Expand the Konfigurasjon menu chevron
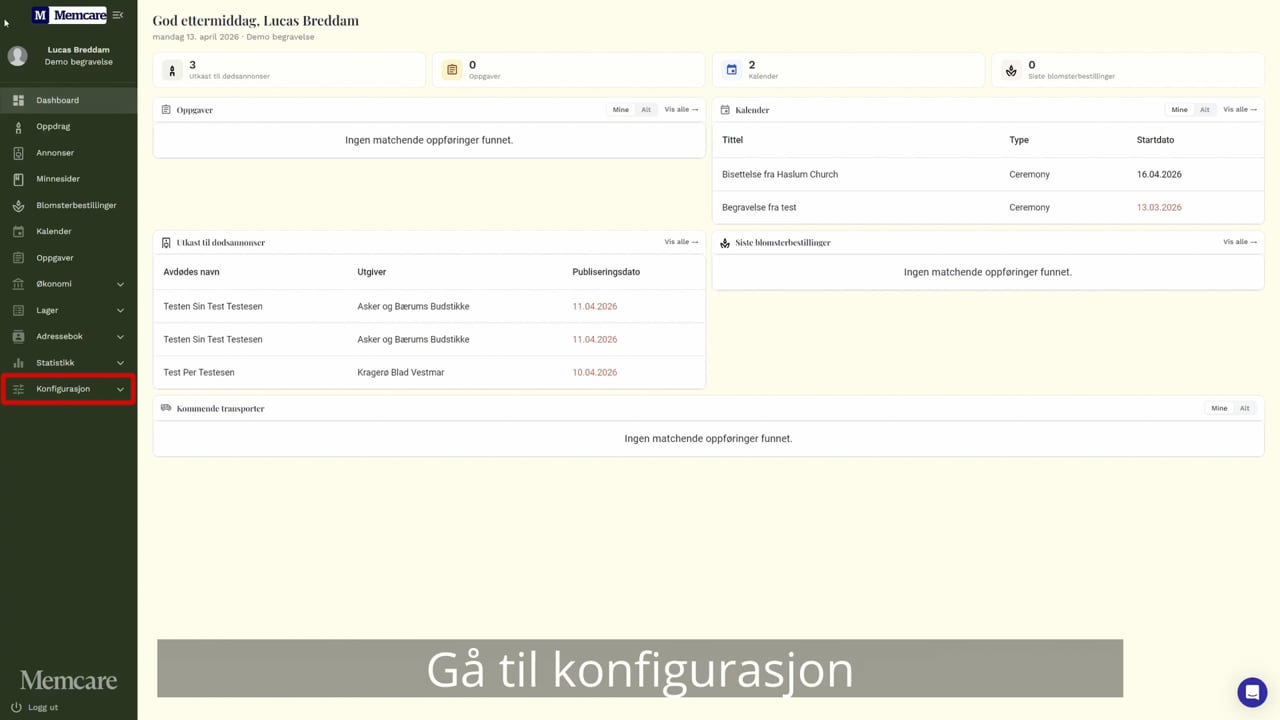The width and height of the screenshot is (1280, 720). tap(120, 389)
